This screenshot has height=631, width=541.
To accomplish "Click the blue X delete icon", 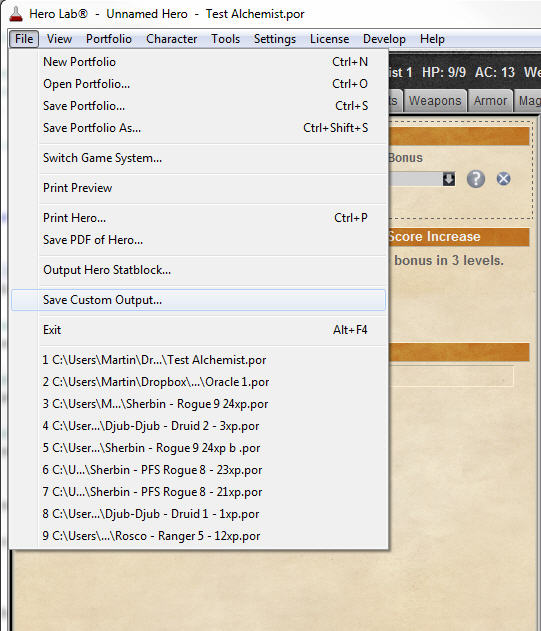I will [x=503, y=179].
